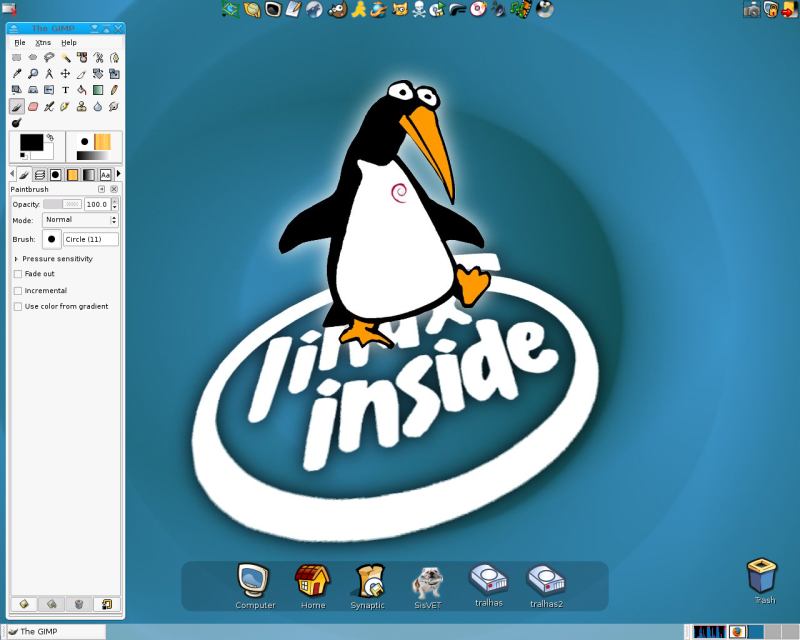Click the Restore tool options button
This screenshot has width=800, height=640.
(51, 604)
